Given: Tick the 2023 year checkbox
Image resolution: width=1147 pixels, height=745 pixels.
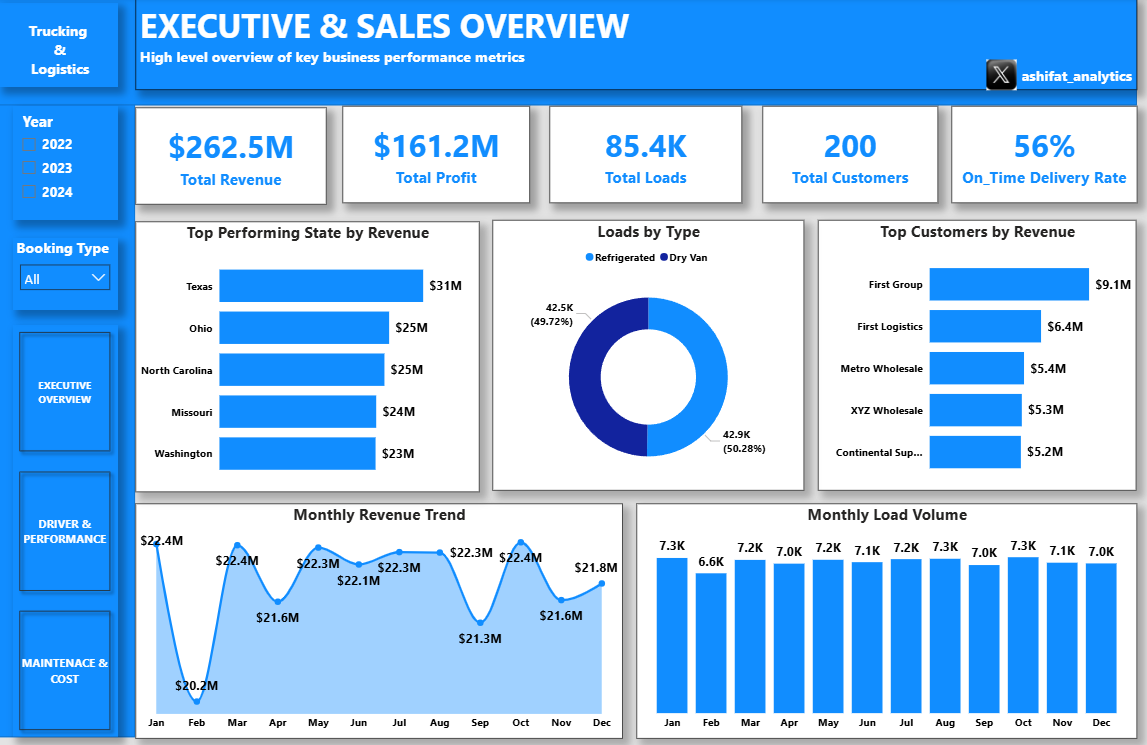Looking at the screenshot, I should pyautogui.click(x=29, y=168).
